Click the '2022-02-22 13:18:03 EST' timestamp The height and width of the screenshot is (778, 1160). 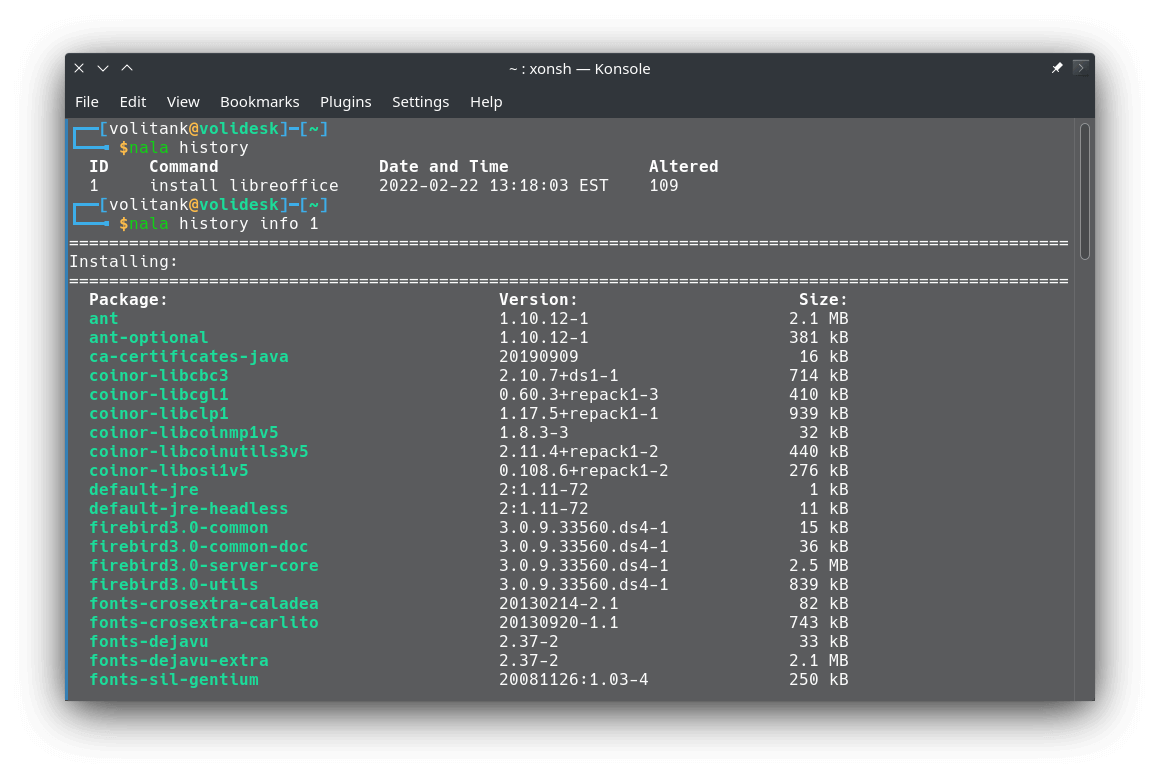(x=493, y=186)
